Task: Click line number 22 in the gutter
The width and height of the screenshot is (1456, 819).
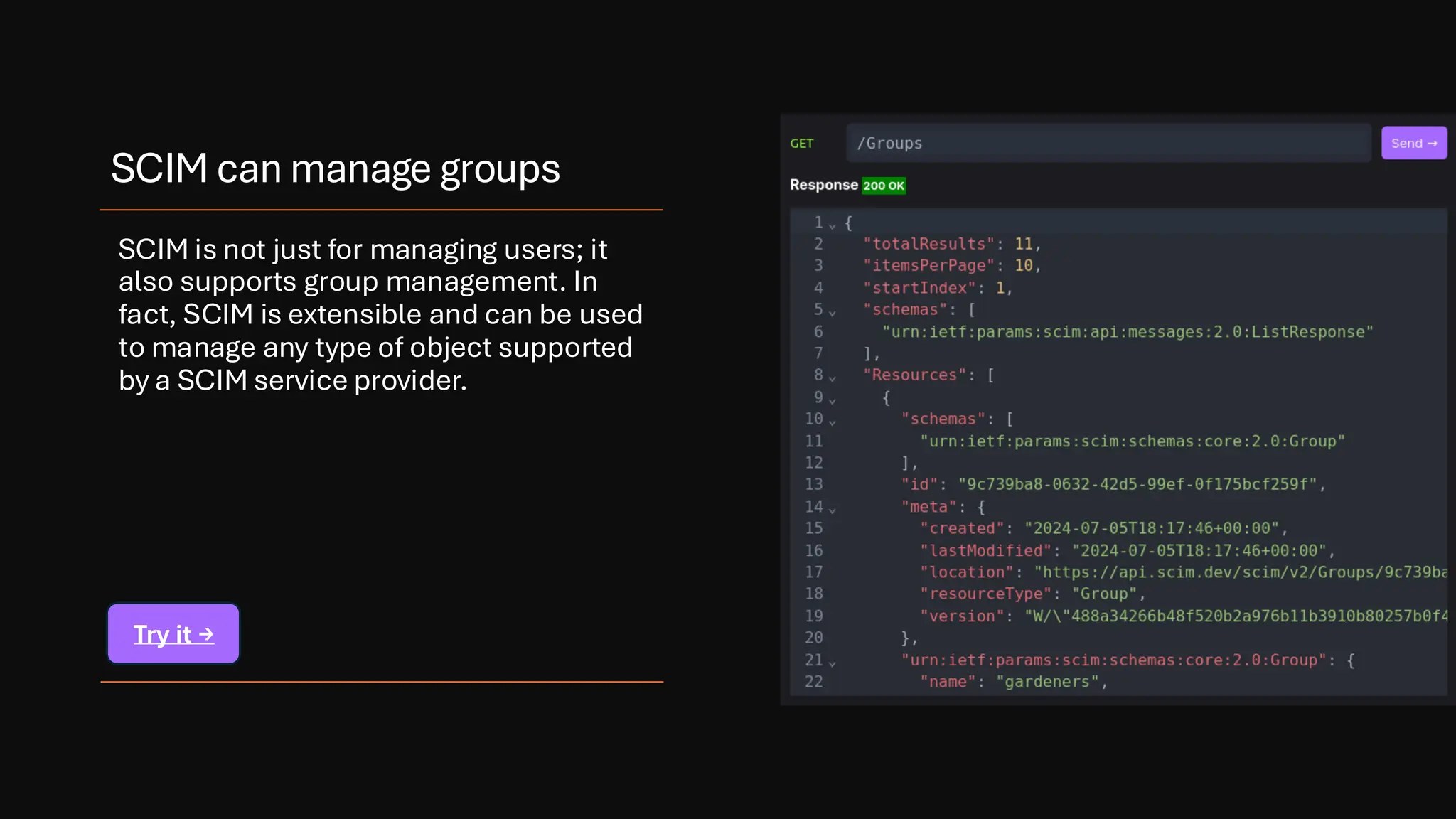Action: pyautogui.click(x=813, y=682)
